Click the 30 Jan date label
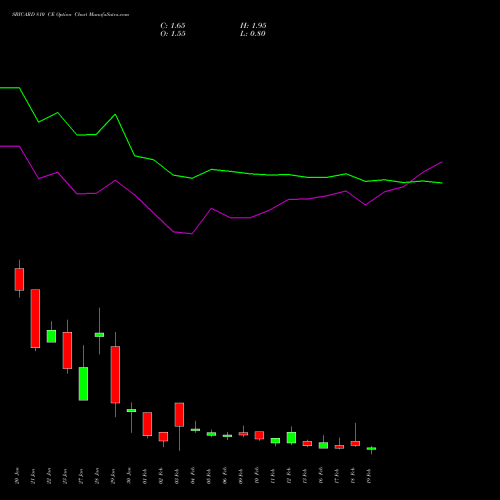500x500 pixels. (129, 476)
